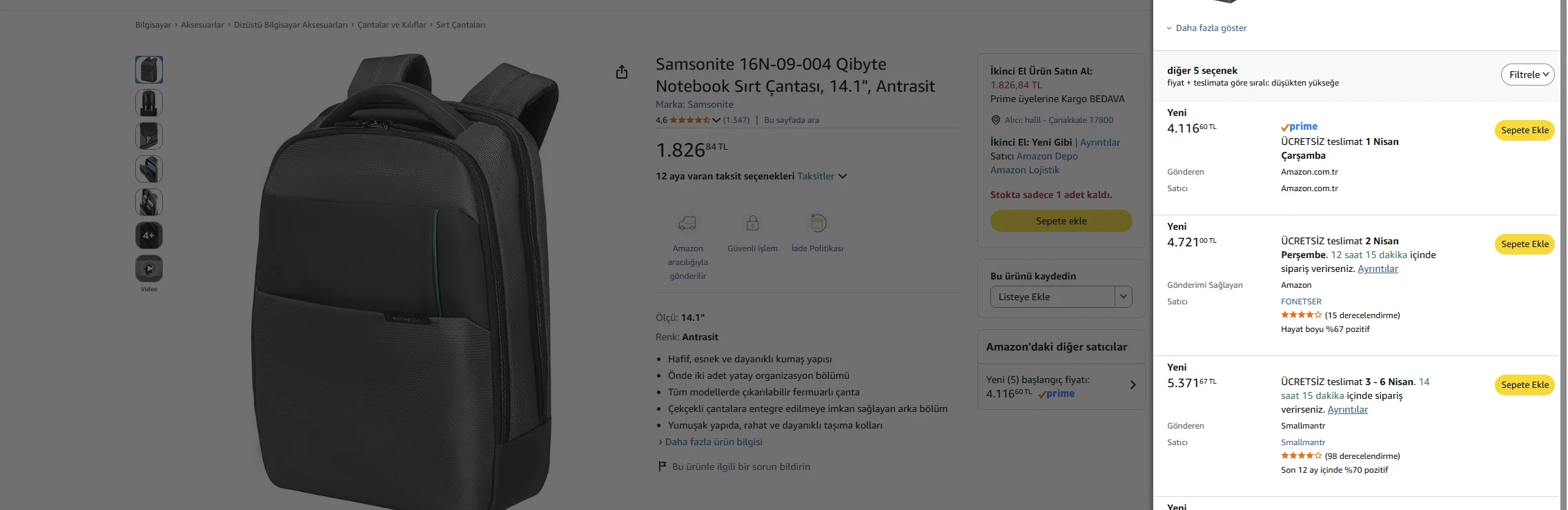Expand Daha fazla göster section
This screenshot has width=1568, height=510.
pyautogui.click(x=1211, y=28)
